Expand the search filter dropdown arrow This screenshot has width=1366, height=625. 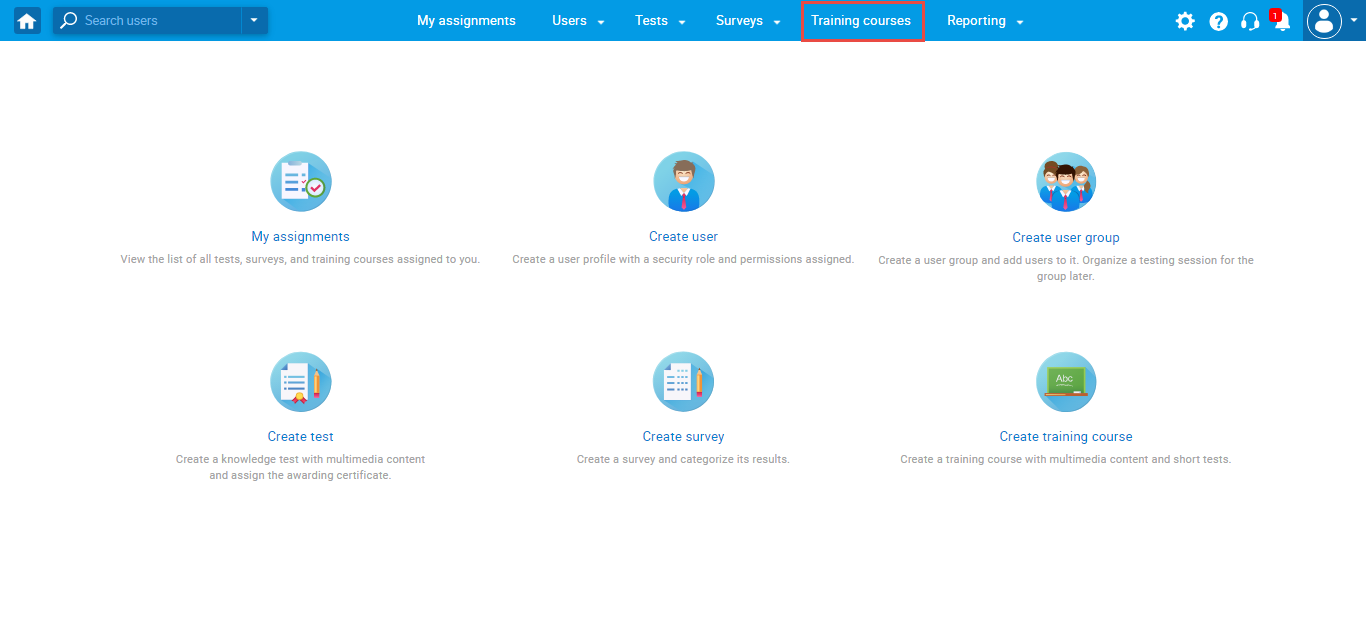(x=254, y=21)
